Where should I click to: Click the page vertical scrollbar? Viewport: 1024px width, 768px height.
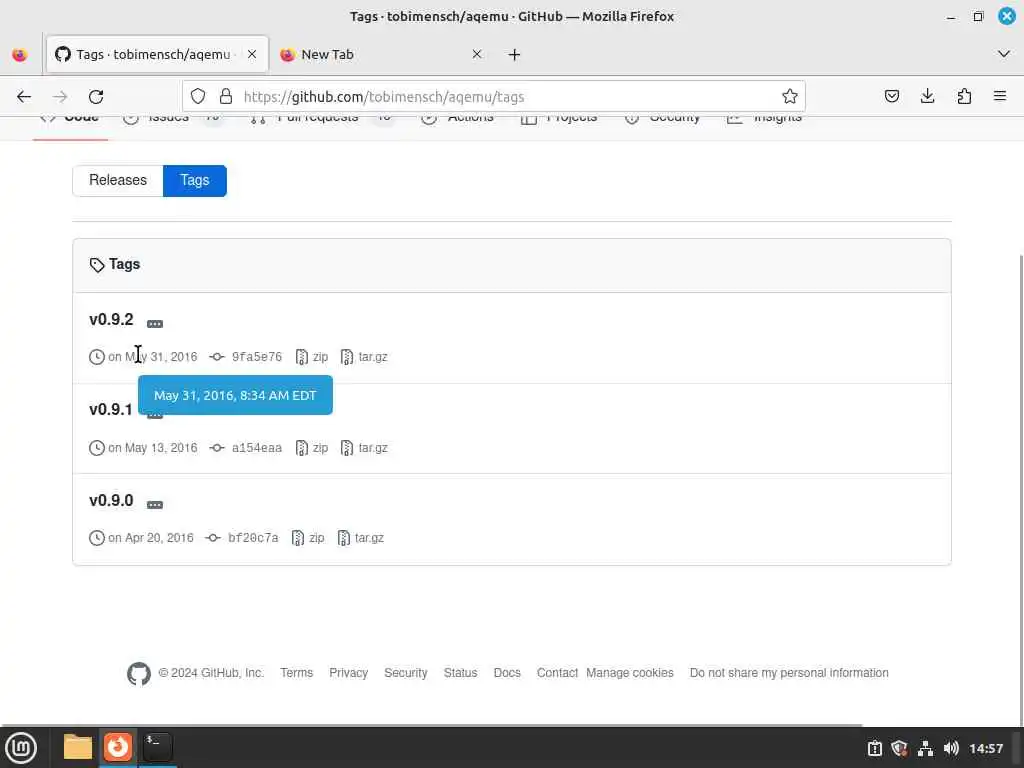click(1020, 490)
